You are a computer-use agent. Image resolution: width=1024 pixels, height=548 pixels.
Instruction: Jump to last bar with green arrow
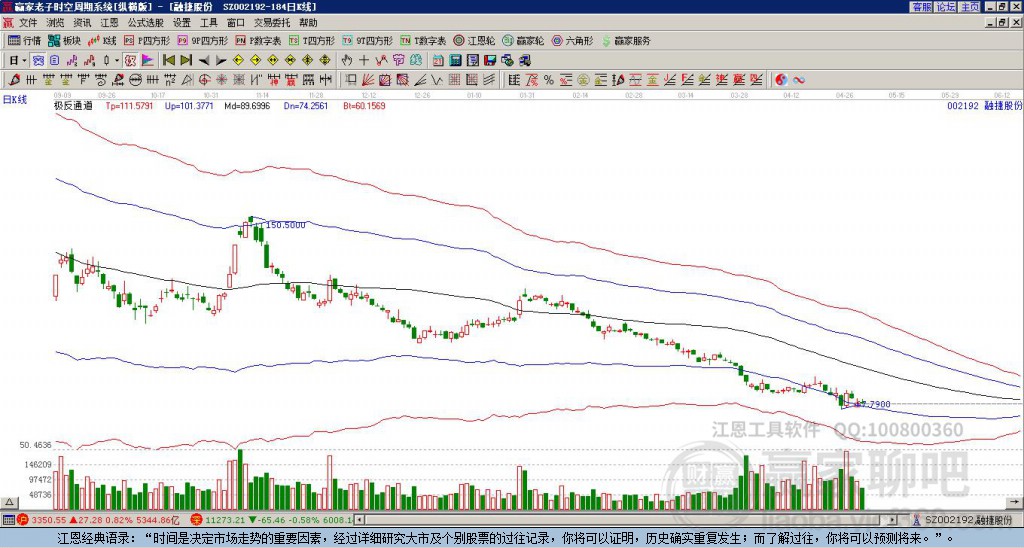coord(186,61)
